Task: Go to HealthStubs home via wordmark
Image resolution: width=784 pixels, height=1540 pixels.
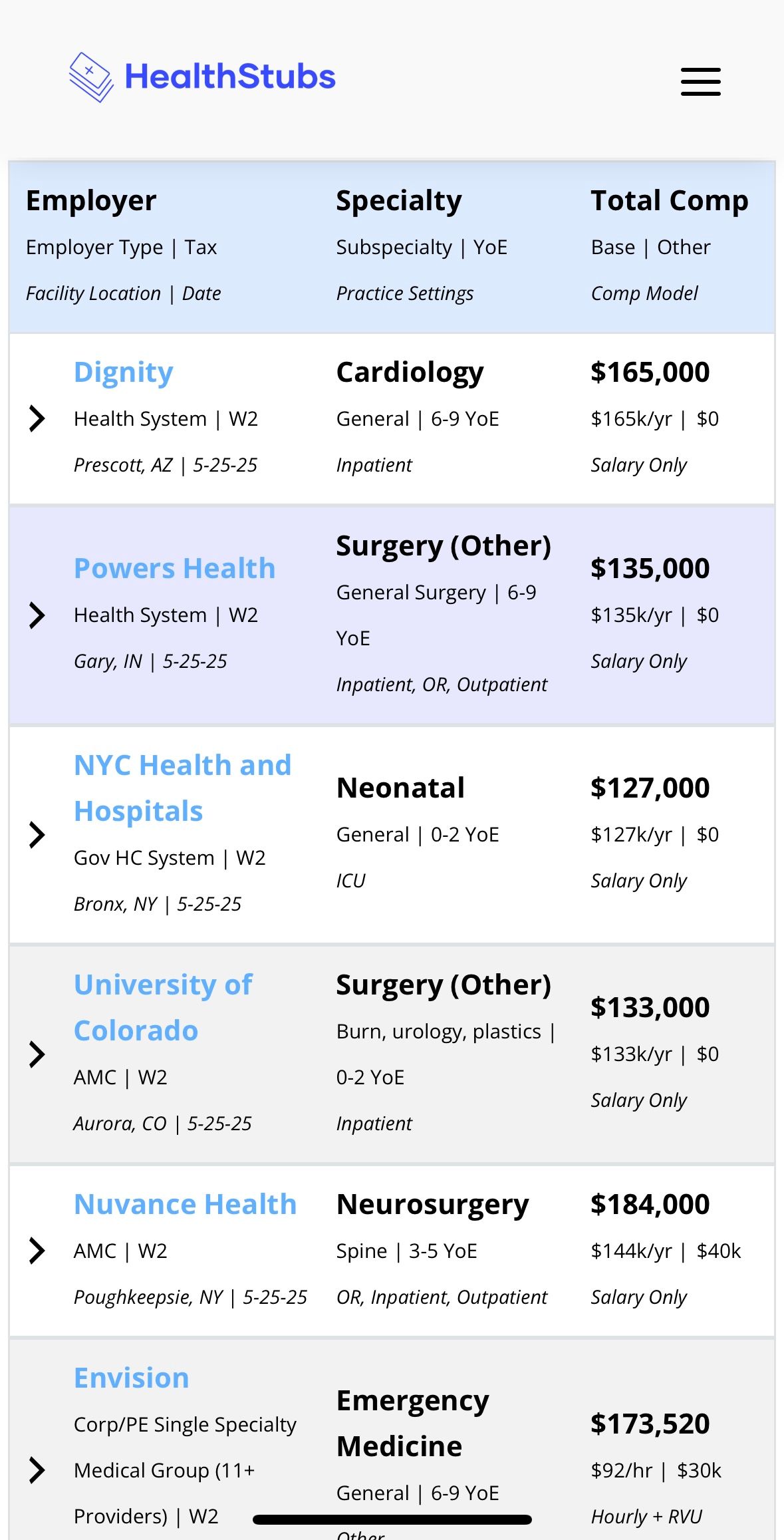Action: pyautogui.click(x=230, y=77)
